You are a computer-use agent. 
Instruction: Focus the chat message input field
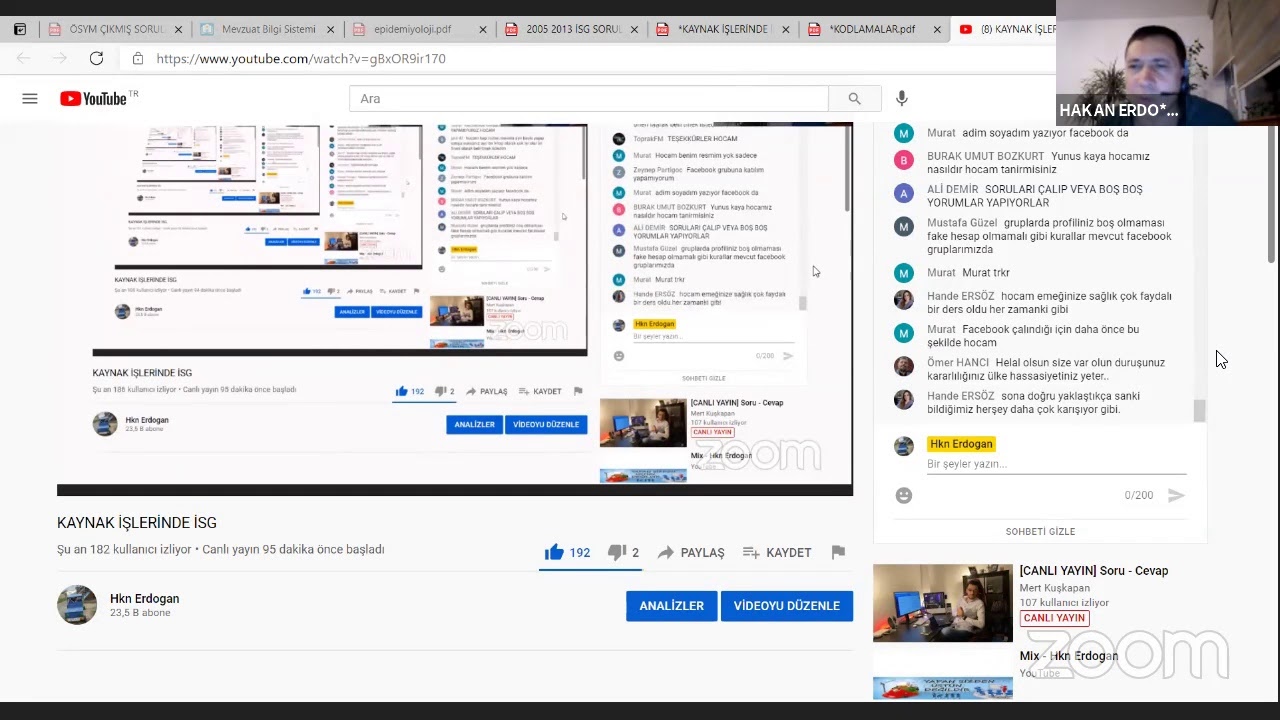1056,464
